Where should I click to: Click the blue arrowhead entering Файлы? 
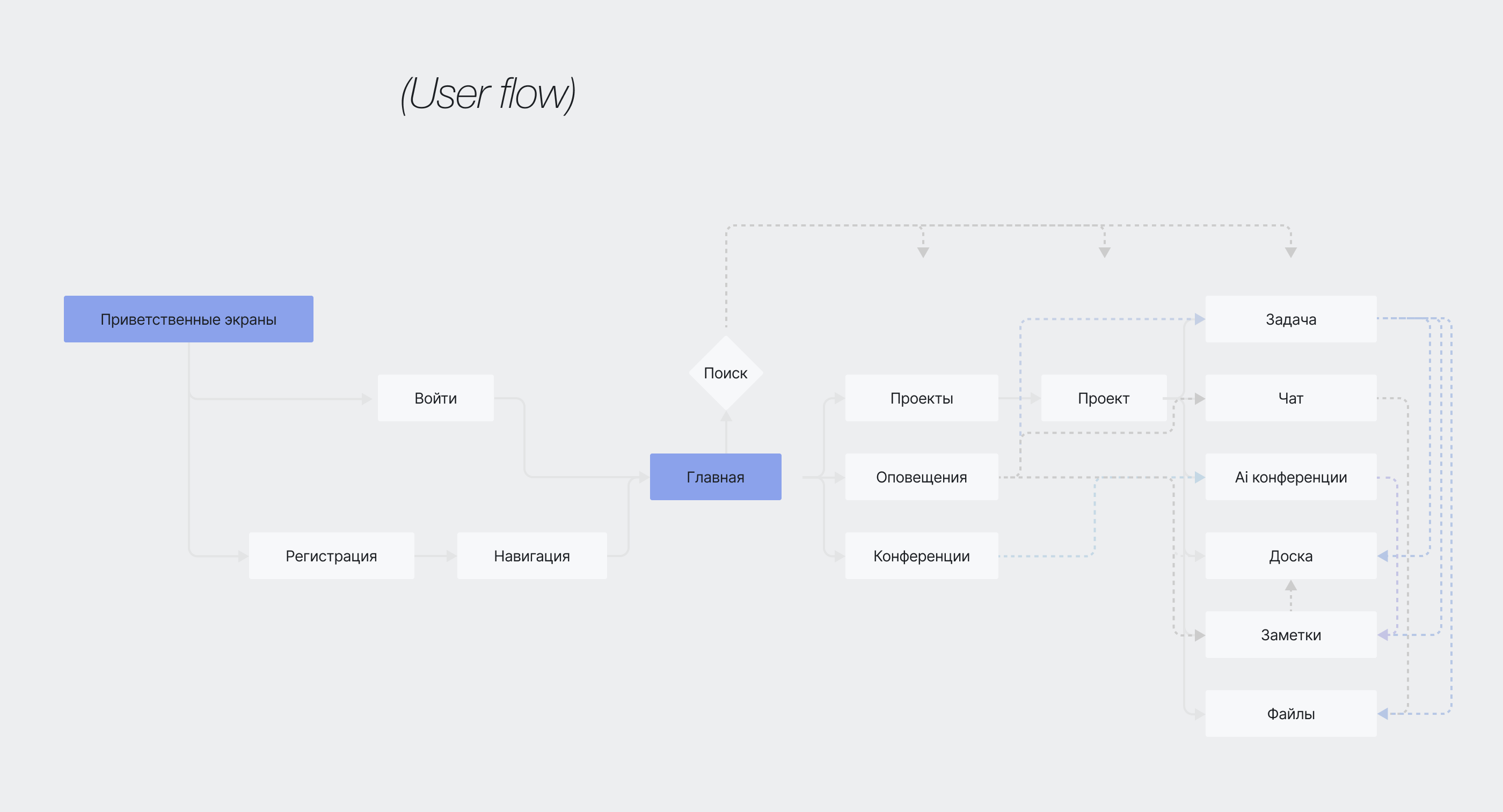tap(1383, 713)
